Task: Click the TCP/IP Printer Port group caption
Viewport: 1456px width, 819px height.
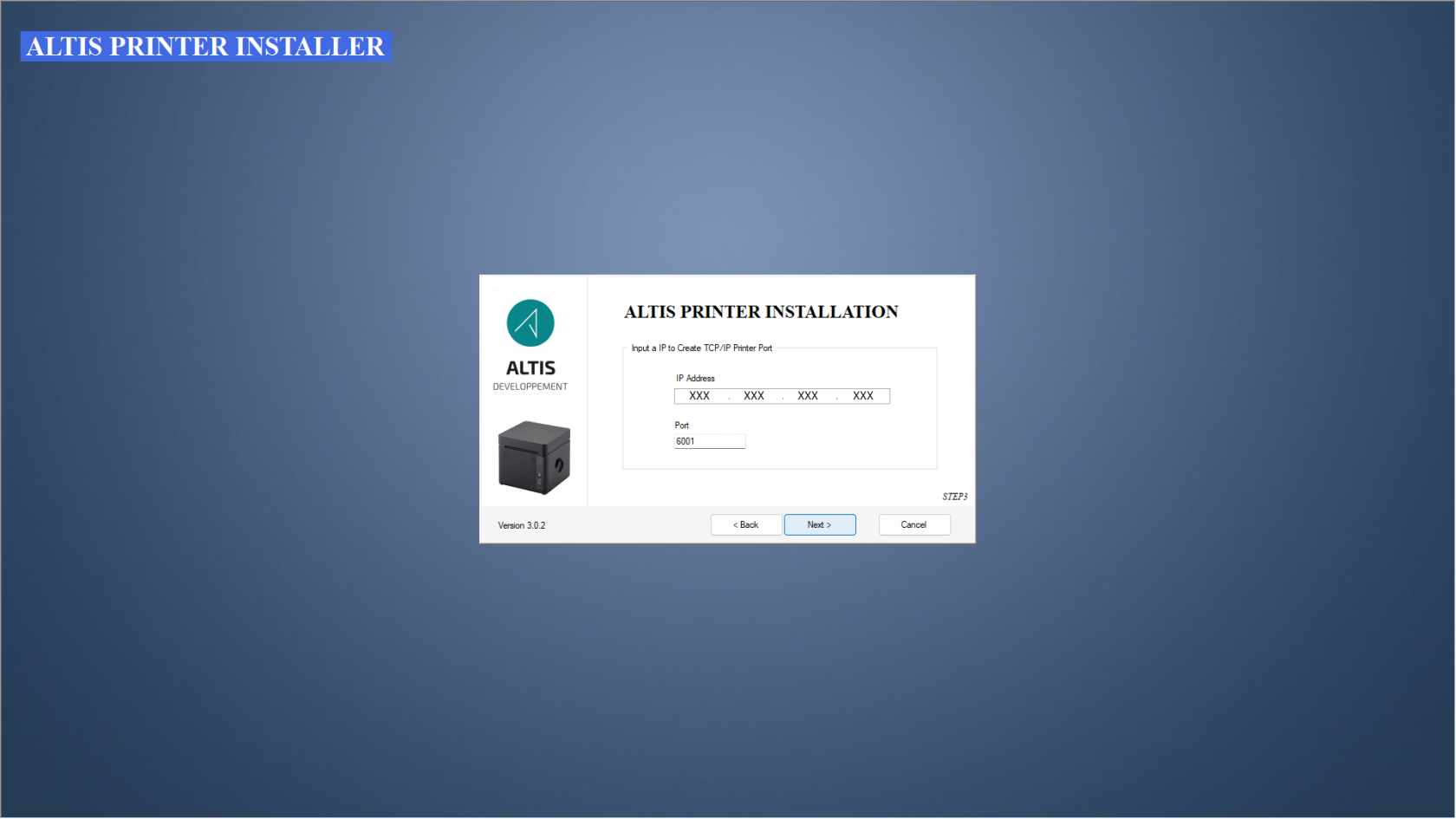Action: coord(701,348)
